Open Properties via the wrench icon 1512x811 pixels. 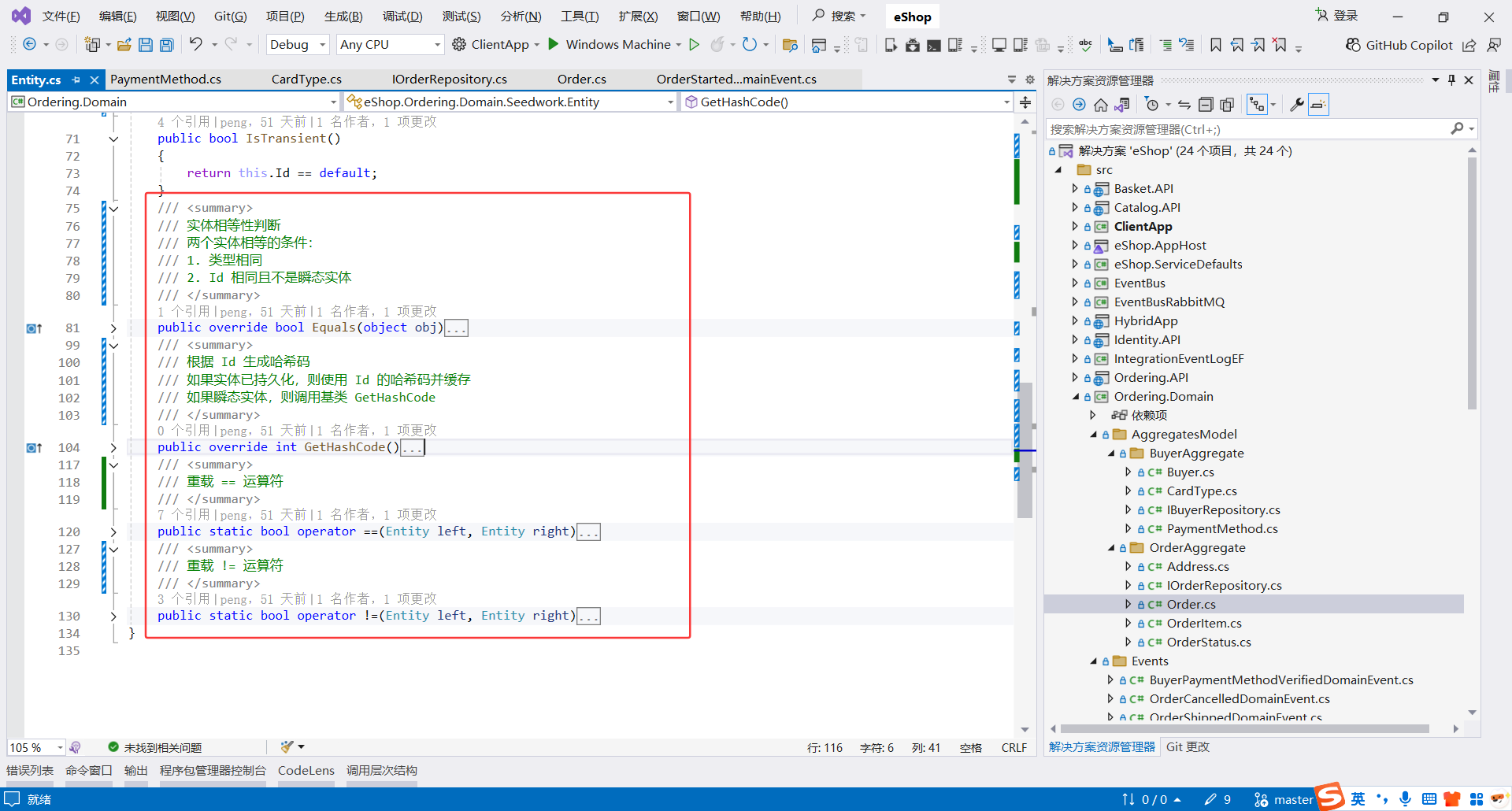coord(1296,105)
